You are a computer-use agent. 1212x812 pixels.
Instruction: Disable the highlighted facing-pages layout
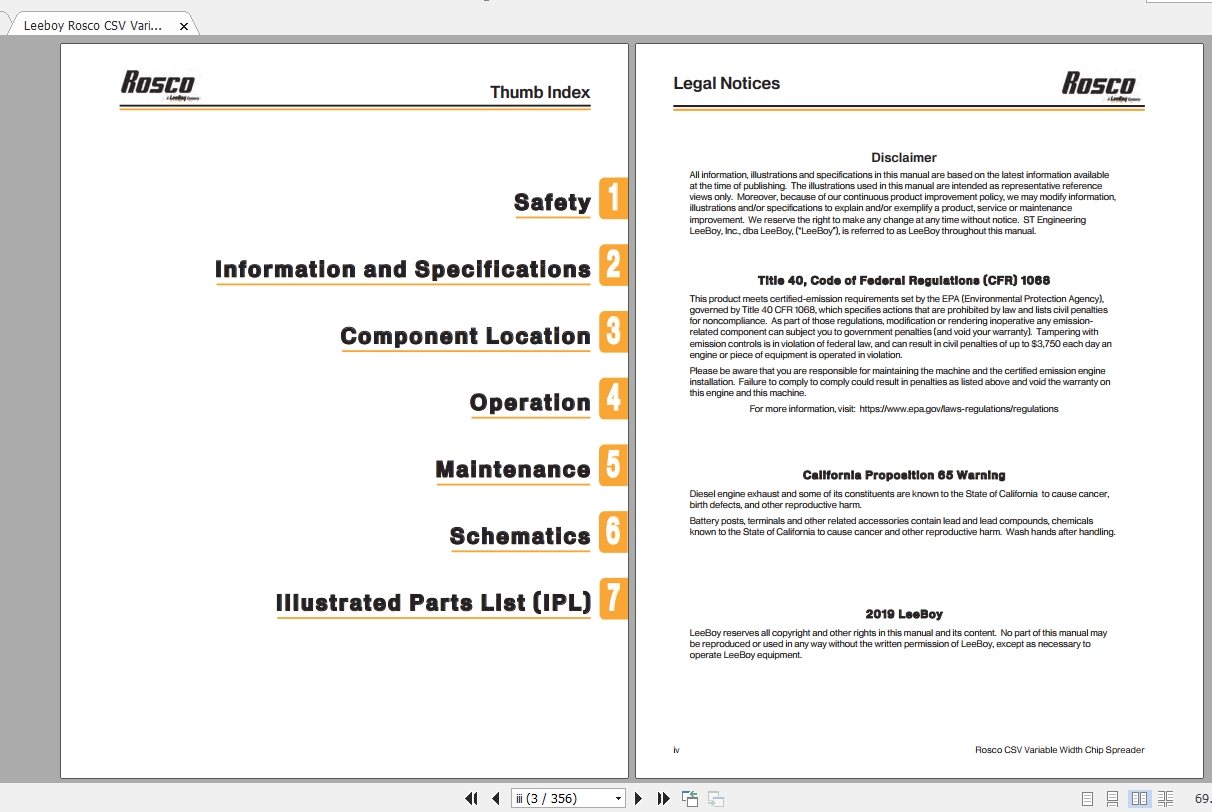tap(1140, 798)
